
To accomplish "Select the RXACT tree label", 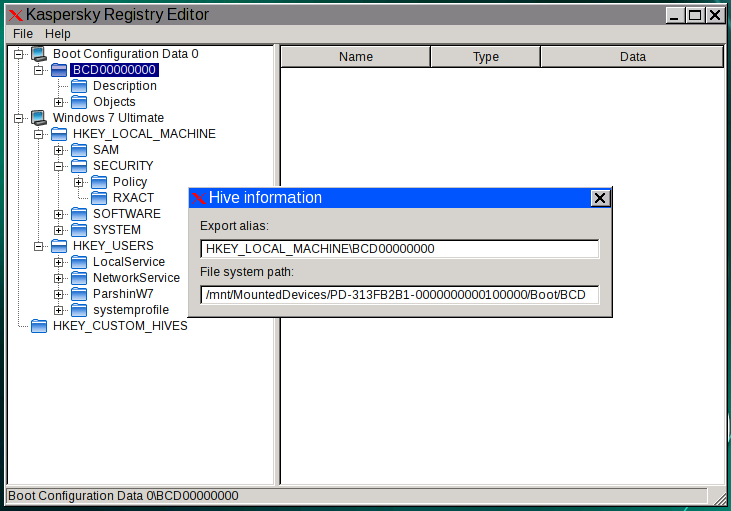I will pos(133,198).
